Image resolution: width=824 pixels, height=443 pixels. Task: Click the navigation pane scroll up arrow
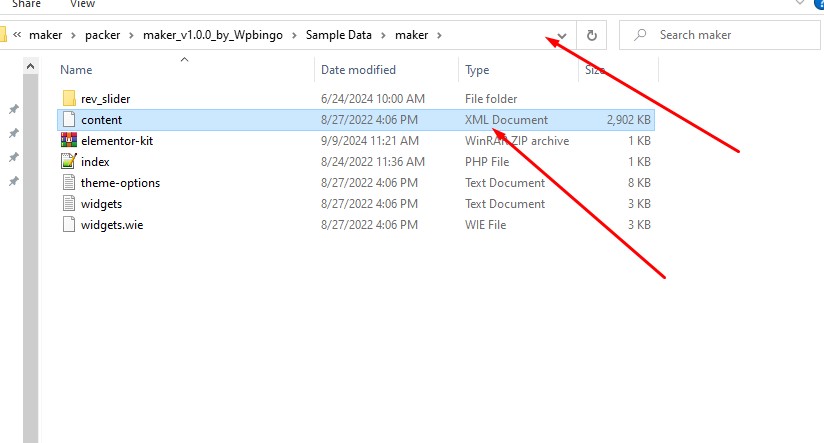coord(30,66)
